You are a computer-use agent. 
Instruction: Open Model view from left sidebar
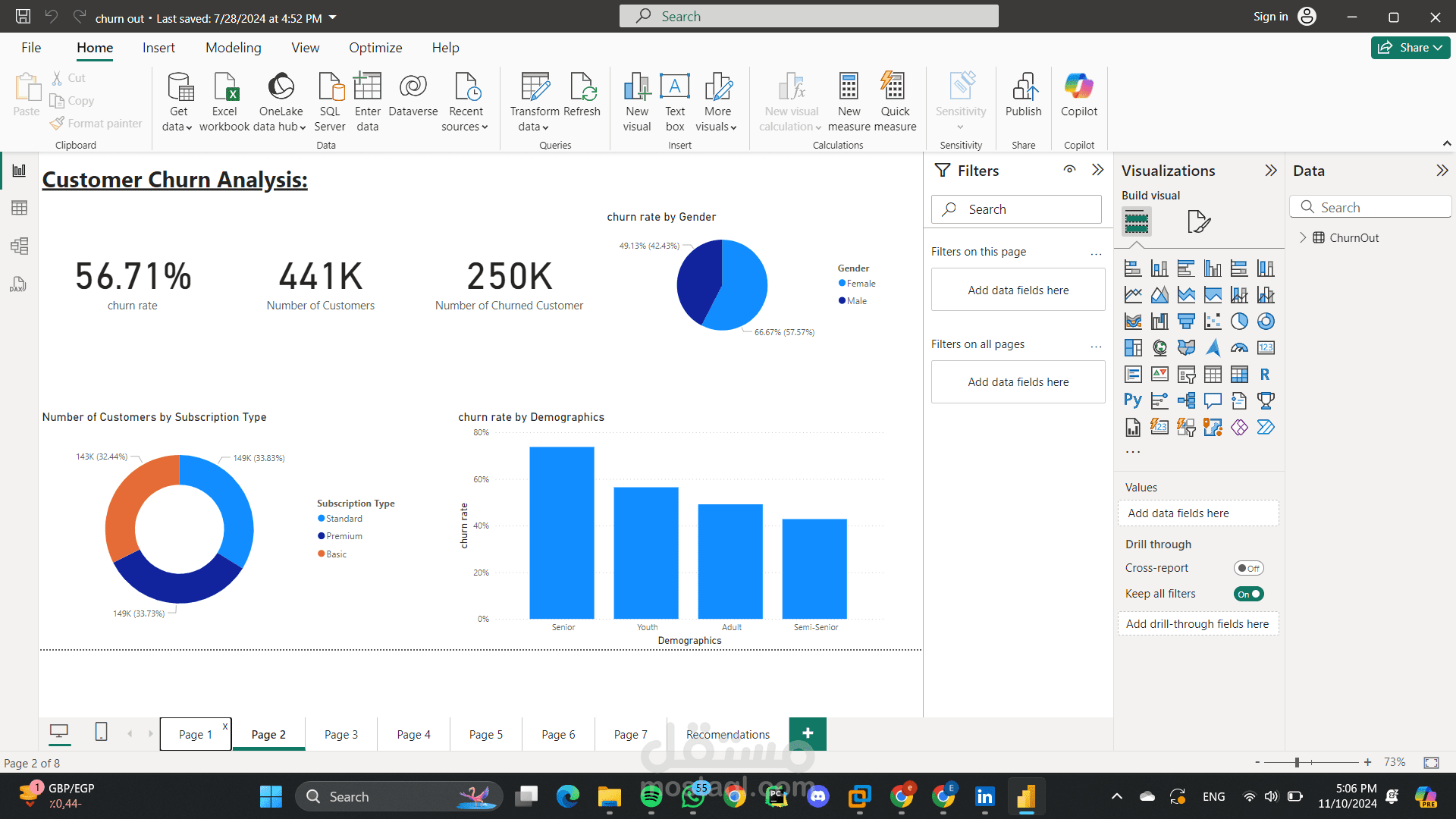click(x=19, y=246)
